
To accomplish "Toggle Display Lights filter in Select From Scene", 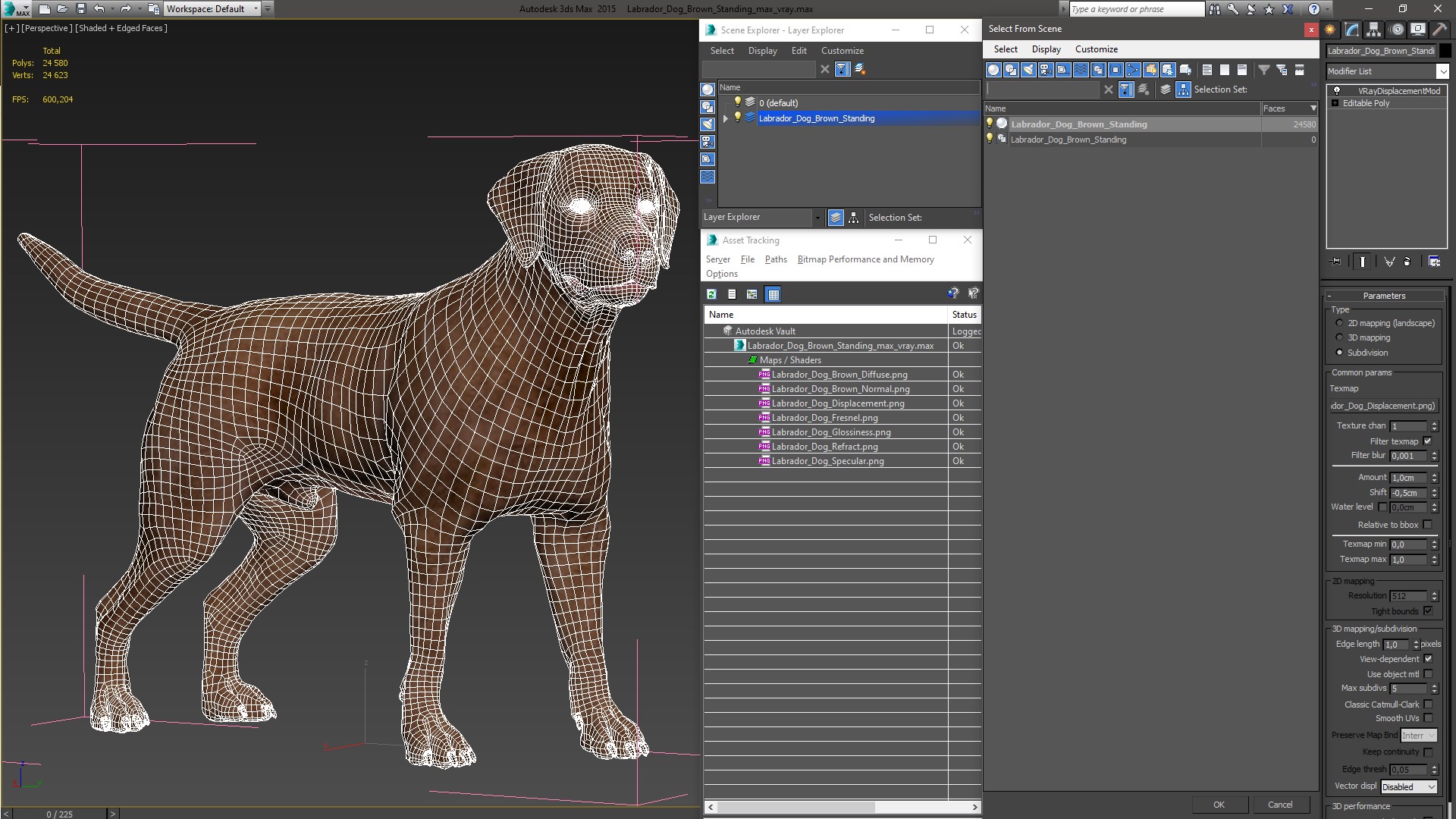I will point(1028,70).
